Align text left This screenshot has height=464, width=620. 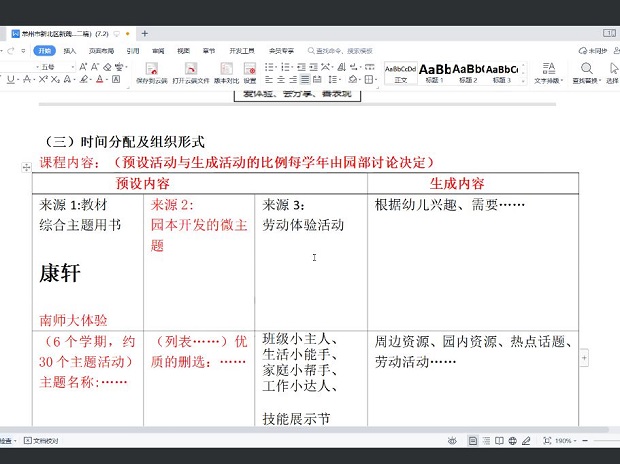(x=269, y=80)
